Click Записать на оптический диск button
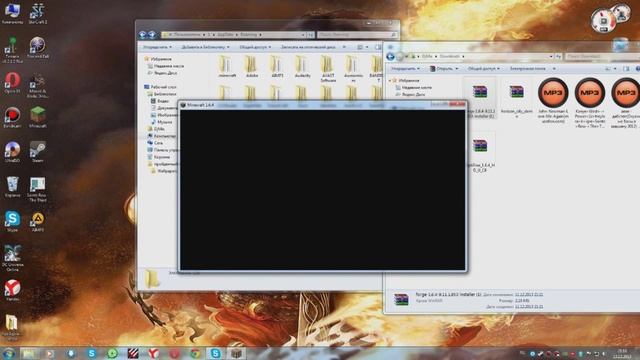640x360 pixels. pos(308,47)
